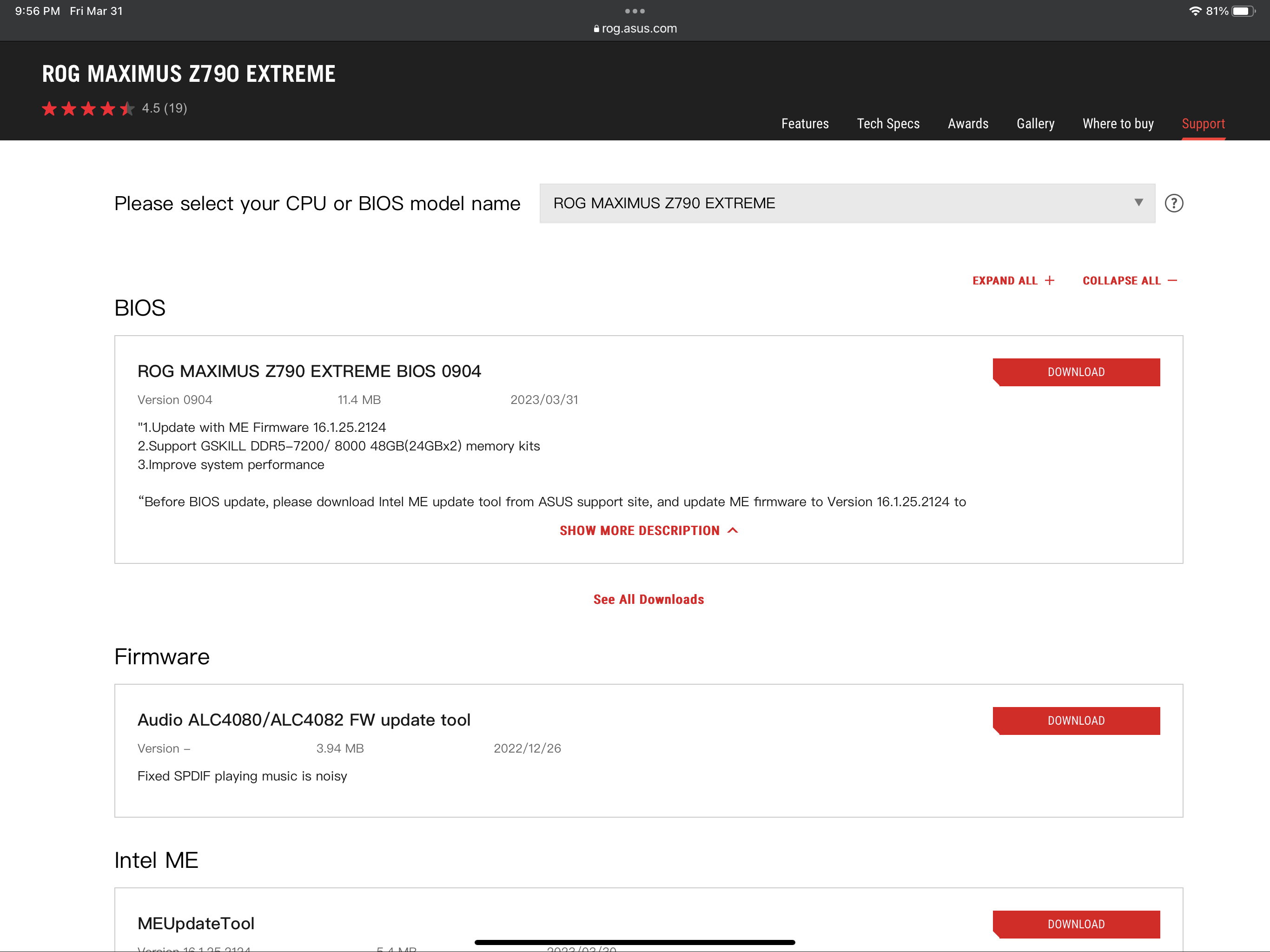Click the star rating icons
This screenshot has width=1270, height=952.
[x=88, y=108]
